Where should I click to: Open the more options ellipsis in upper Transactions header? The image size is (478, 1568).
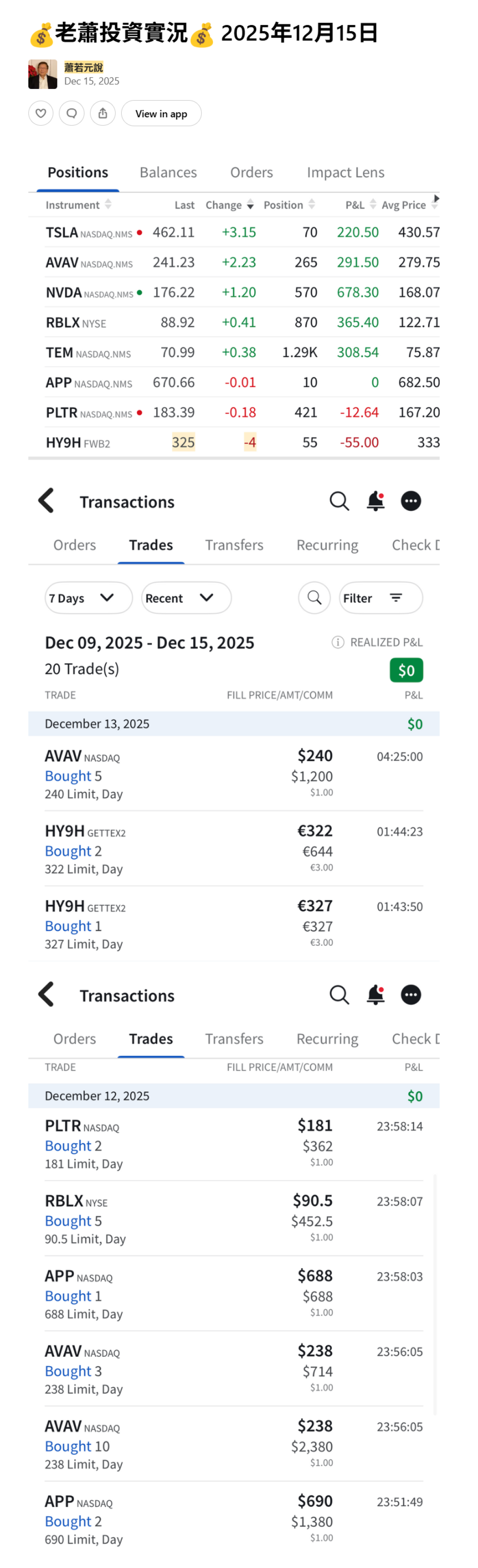tap(410, 501)
